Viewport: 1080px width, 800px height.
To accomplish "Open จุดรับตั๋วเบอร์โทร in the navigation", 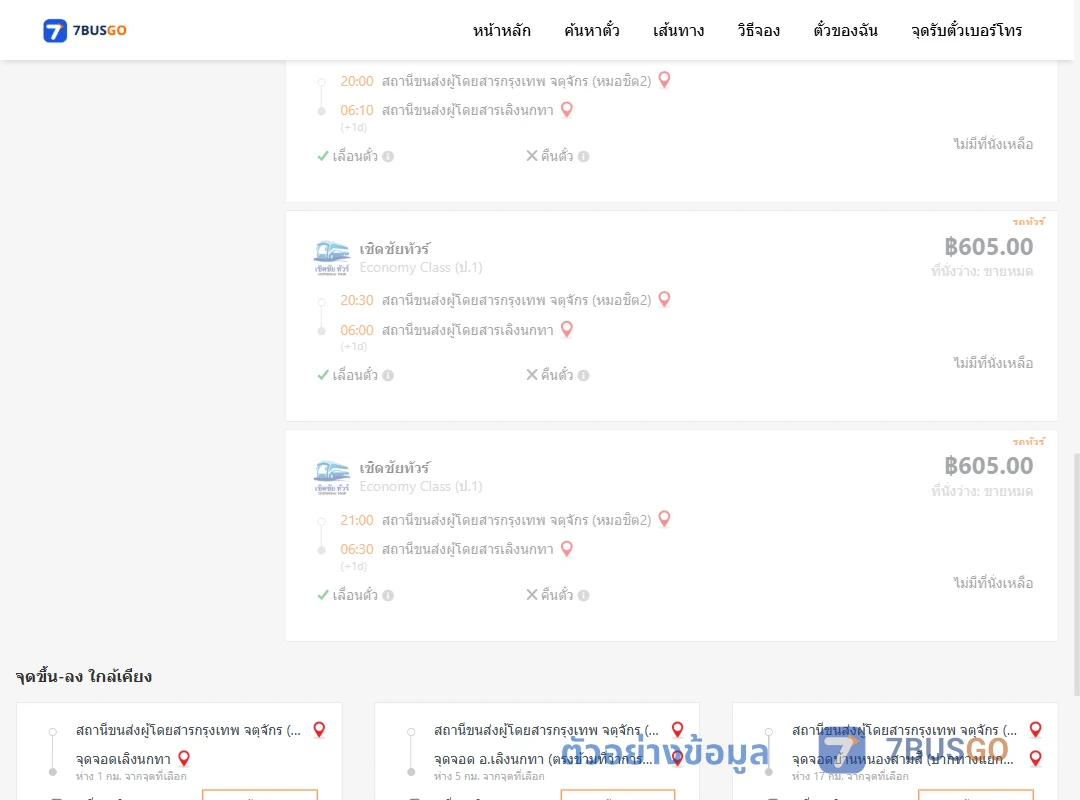I will (966, 30).
